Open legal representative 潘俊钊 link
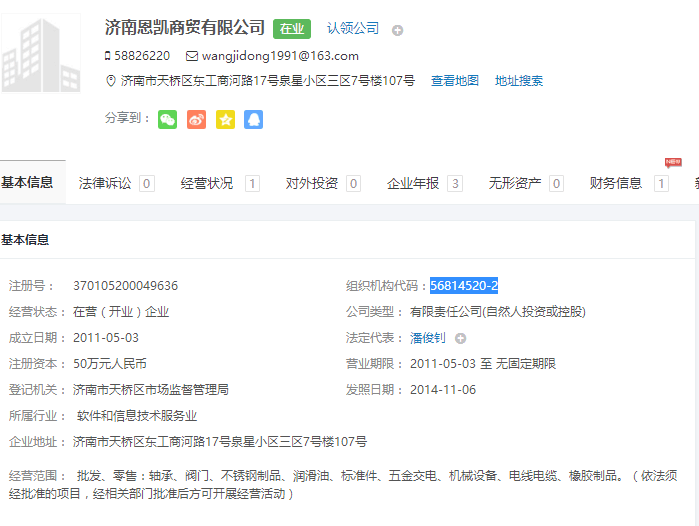 coord(428,338)
